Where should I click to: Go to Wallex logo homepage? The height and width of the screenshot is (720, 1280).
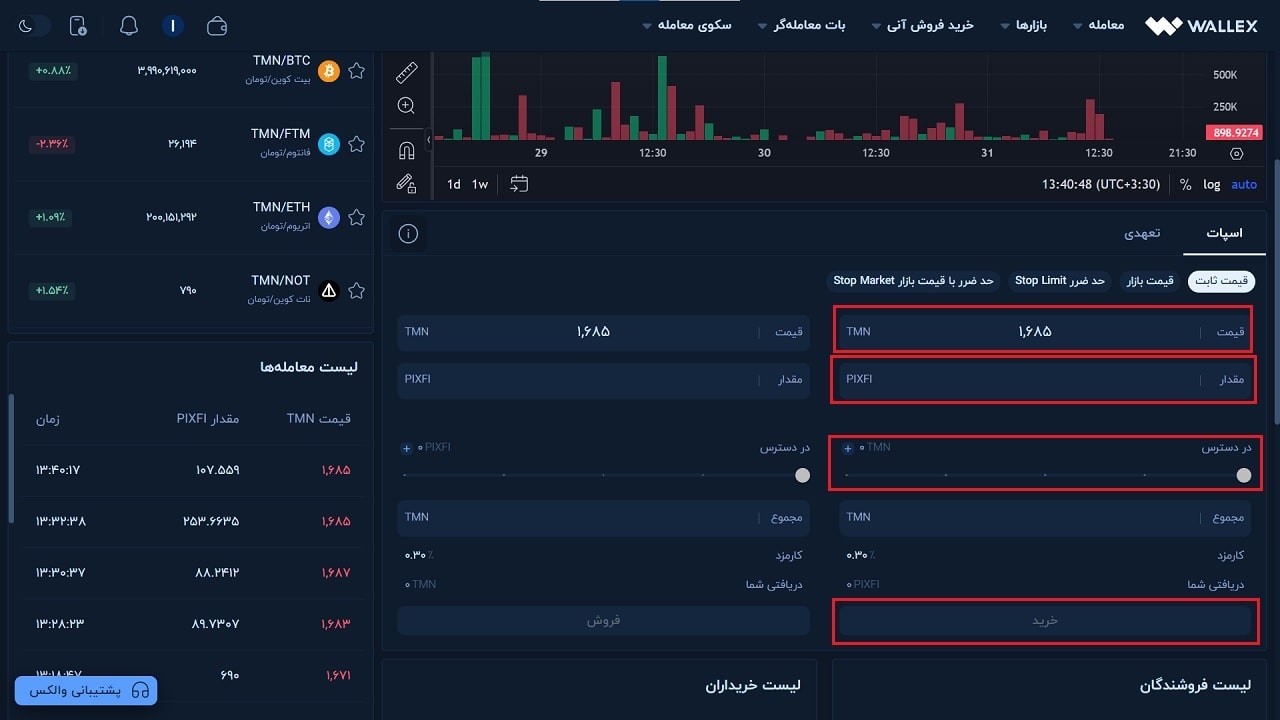1201,26
